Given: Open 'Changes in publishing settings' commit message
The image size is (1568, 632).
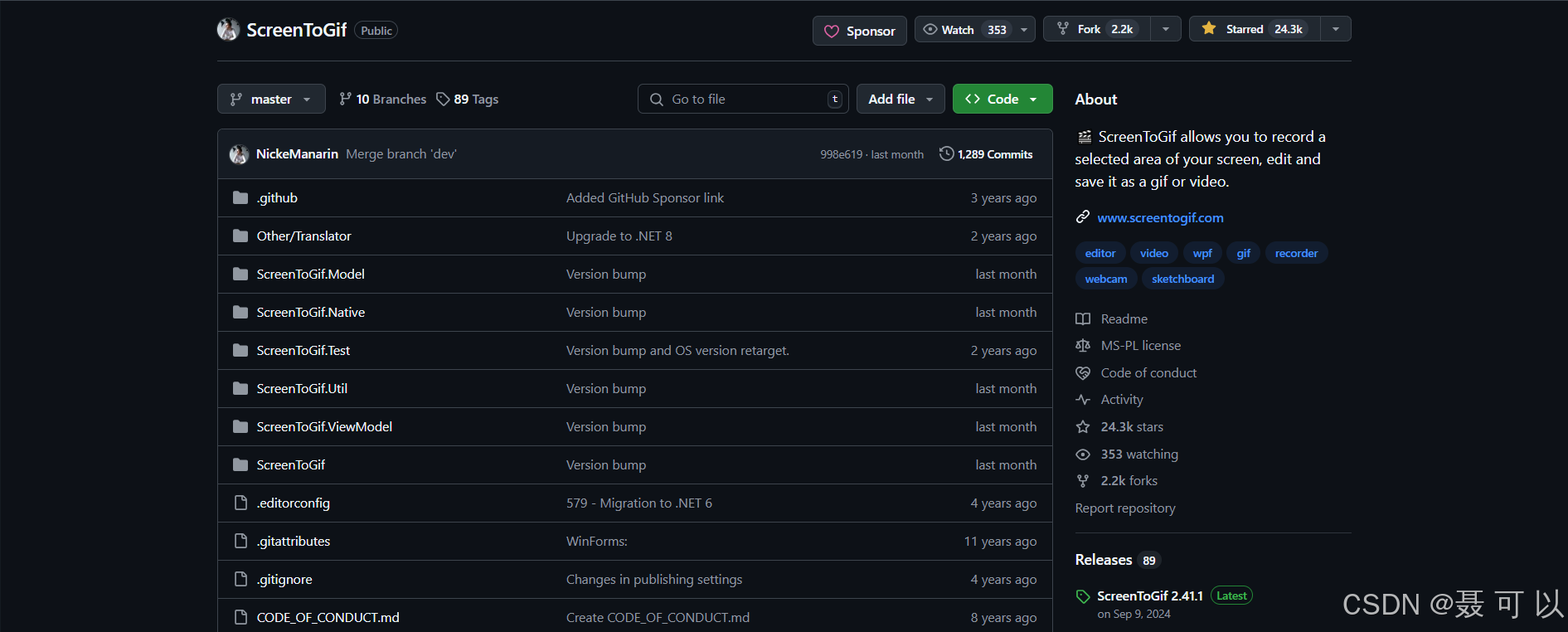Looking at the screenshot, I should [654, 579].
